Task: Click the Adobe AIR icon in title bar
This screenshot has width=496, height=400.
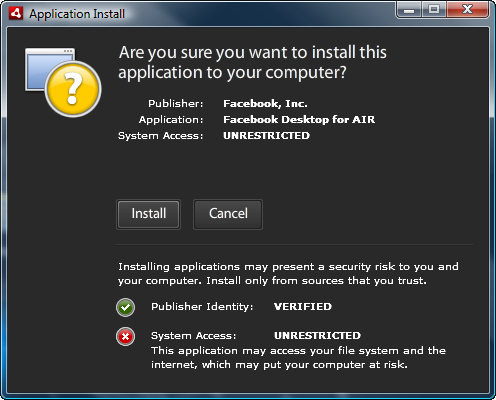Action: [16, 13]
